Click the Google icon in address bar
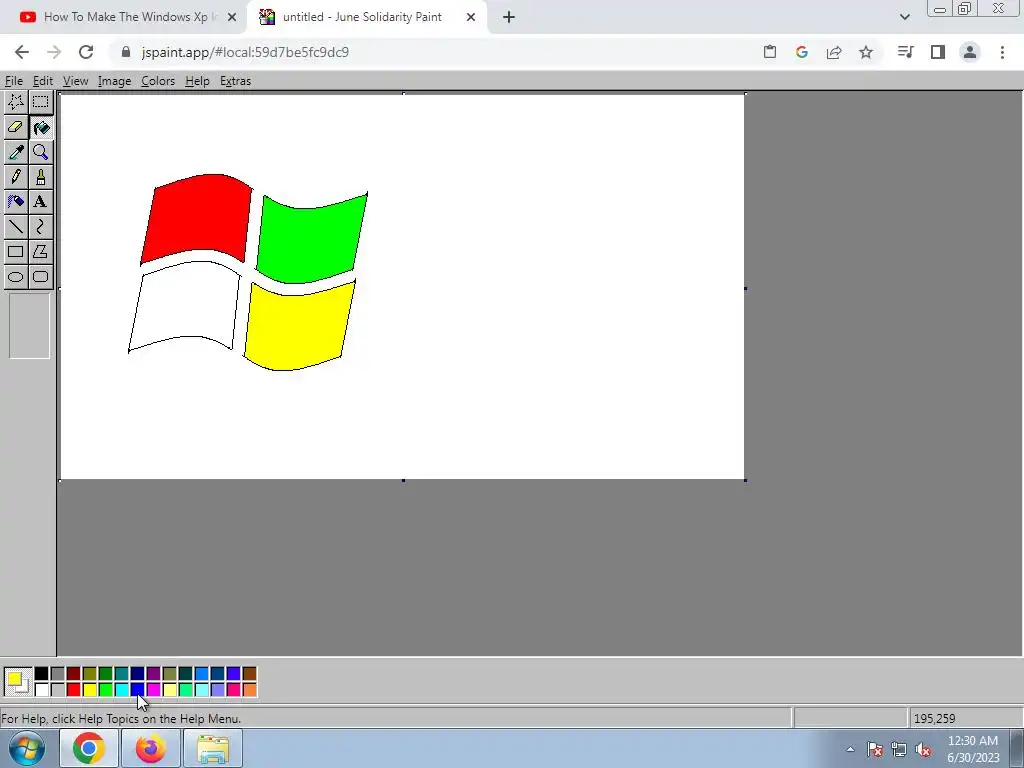The height and width of the screenshot is (768, 1024). 802,52
